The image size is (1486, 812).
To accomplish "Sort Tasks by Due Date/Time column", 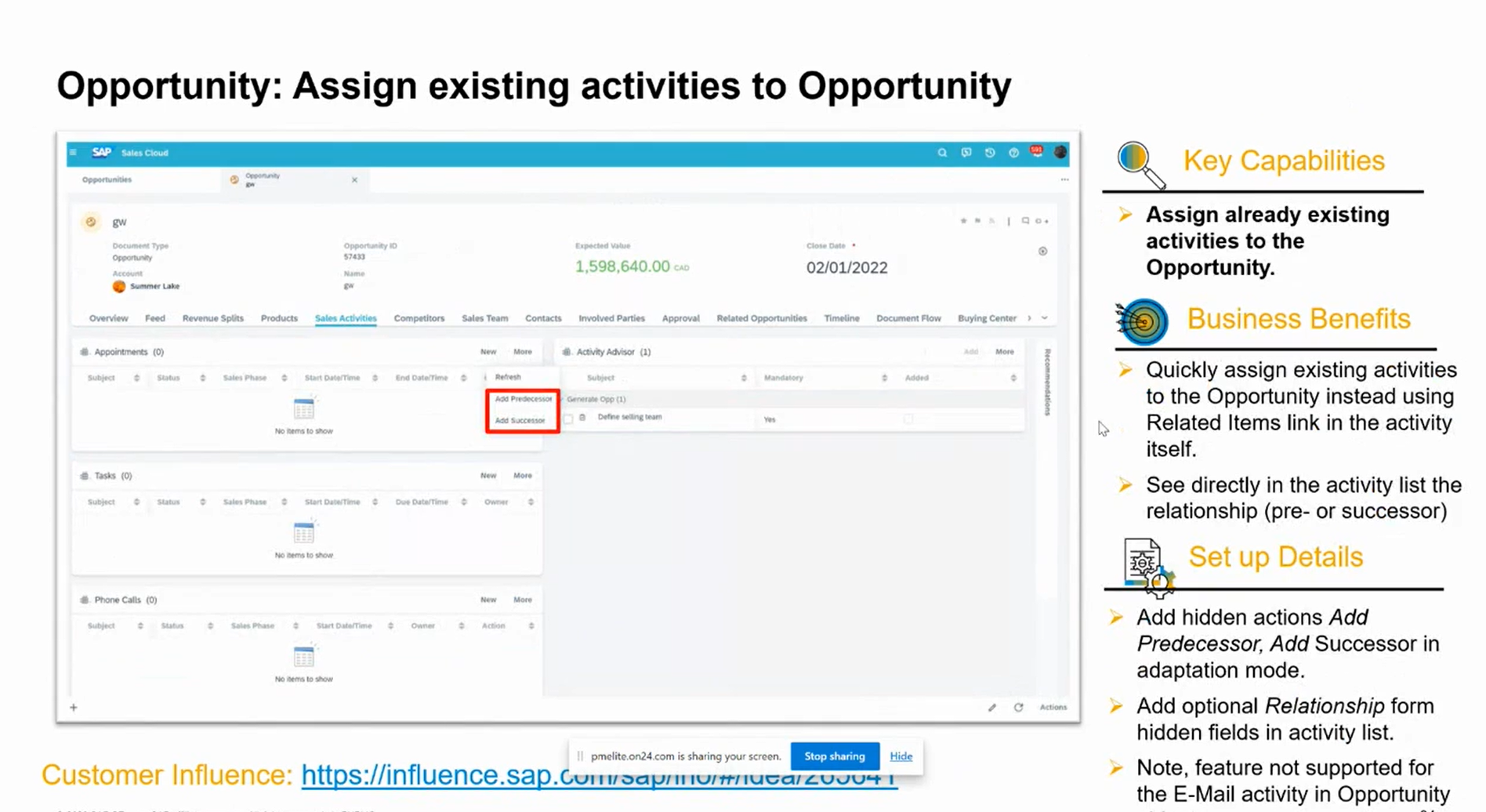I will point(464,502).
